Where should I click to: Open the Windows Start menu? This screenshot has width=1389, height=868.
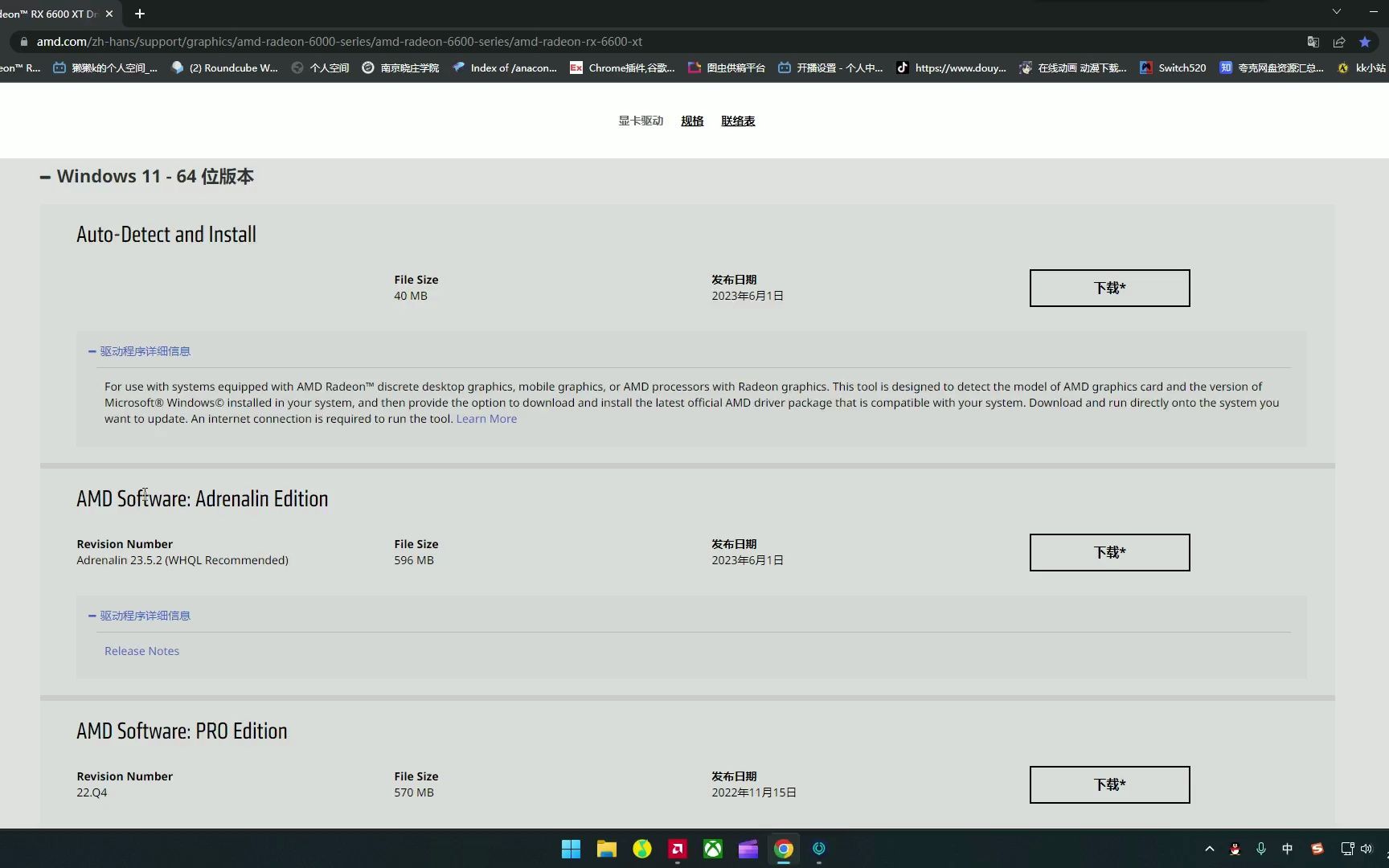pyautogui.click(x=571, y=849)
